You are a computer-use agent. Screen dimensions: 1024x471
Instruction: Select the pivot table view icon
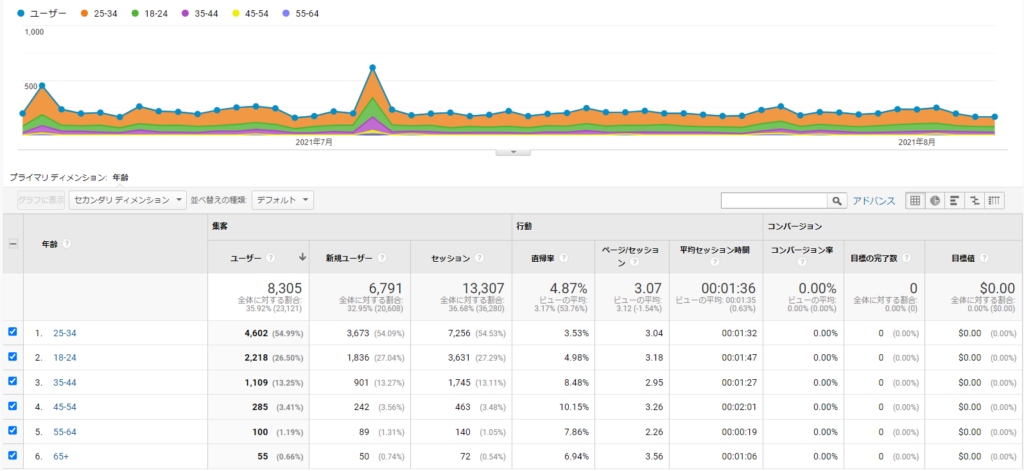[x=994, y=200]
